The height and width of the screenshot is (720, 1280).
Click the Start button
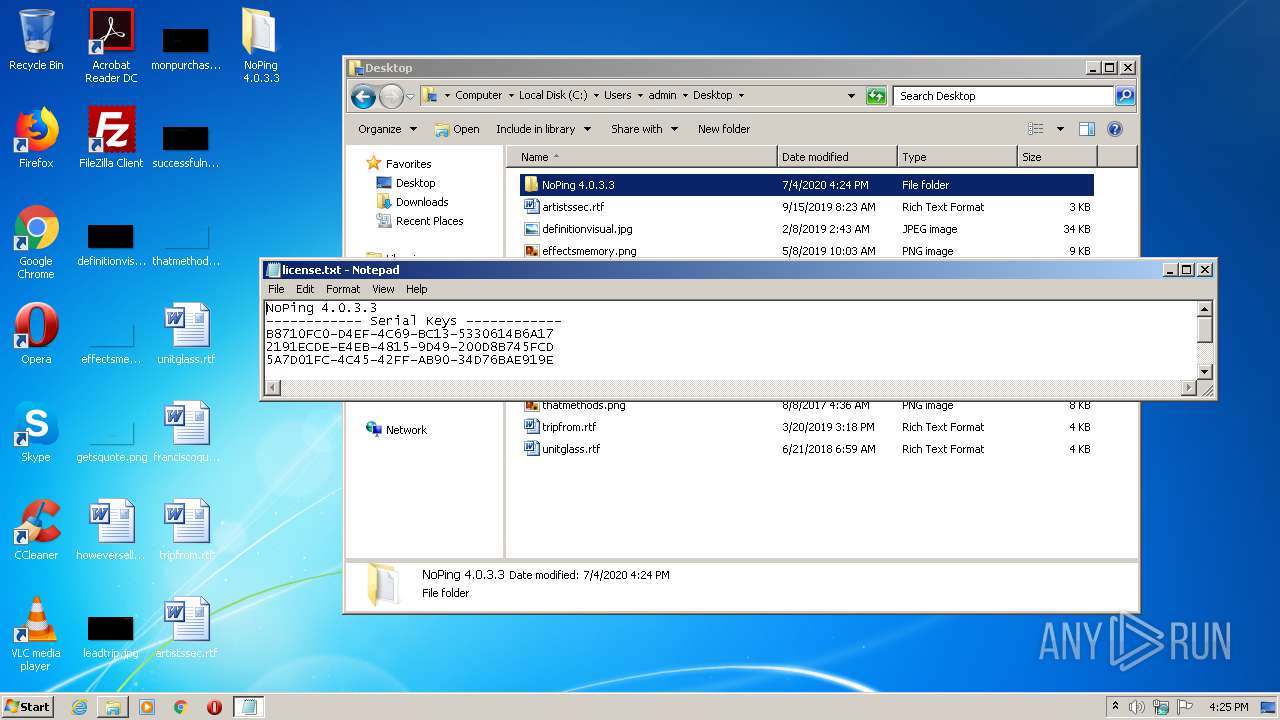(28, 707)
